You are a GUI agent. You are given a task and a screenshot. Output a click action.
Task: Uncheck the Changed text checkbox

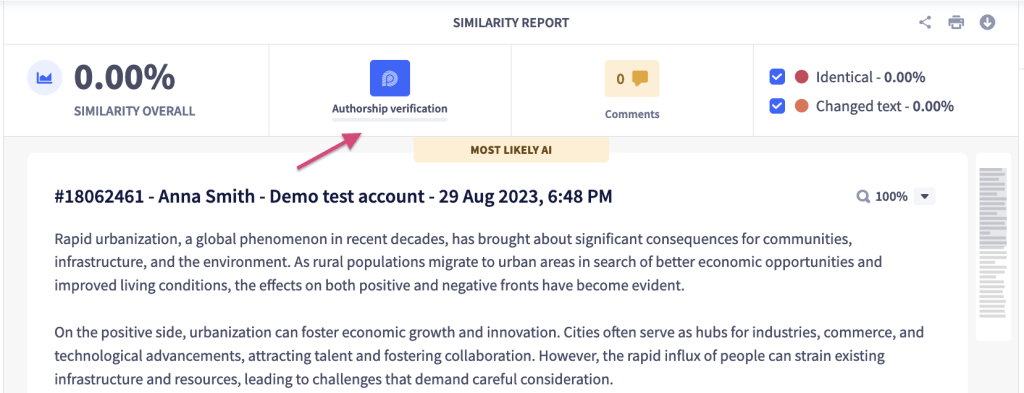(x=777, y=106)
